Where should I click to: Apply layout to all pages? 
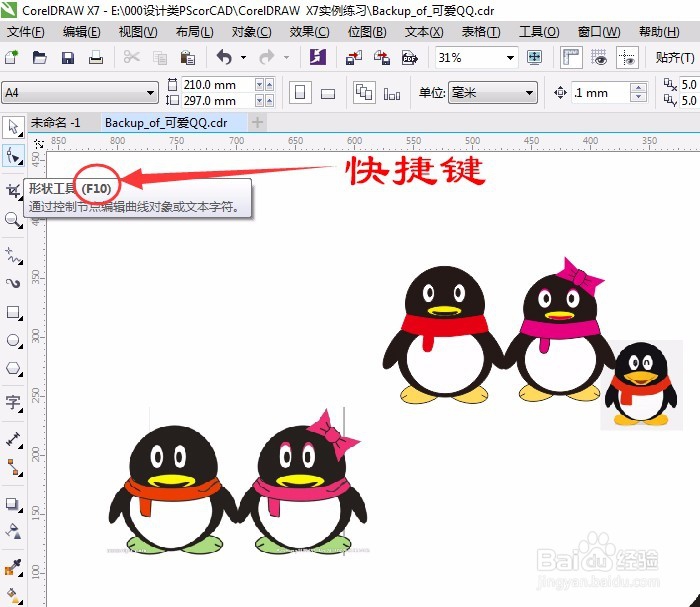(364, 93)
